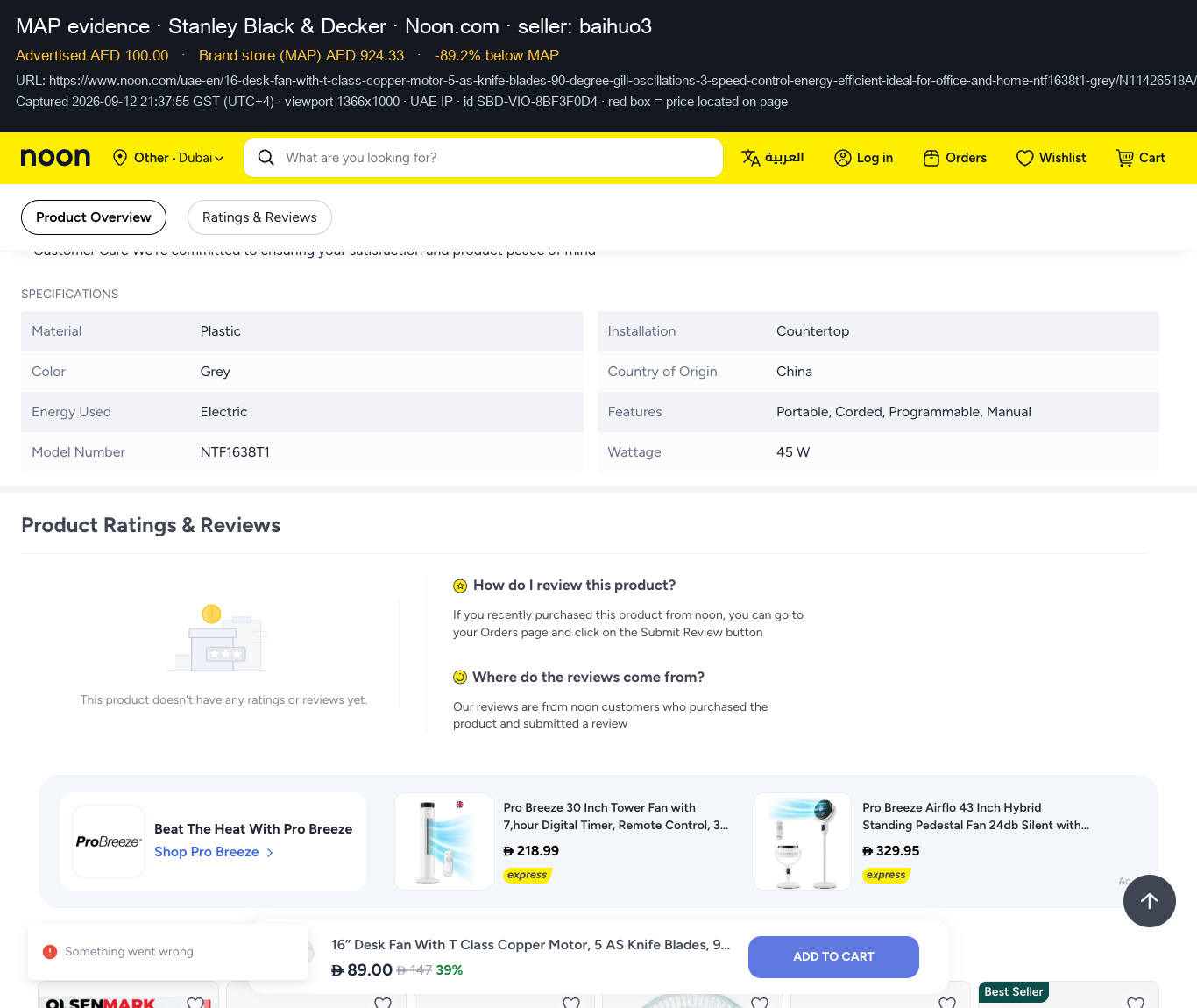This screenshot has height=1008, width=1197.
Task: Open the Pro Breeze 30 Inch Tower Fan title
Action: [x=616, y=816]
